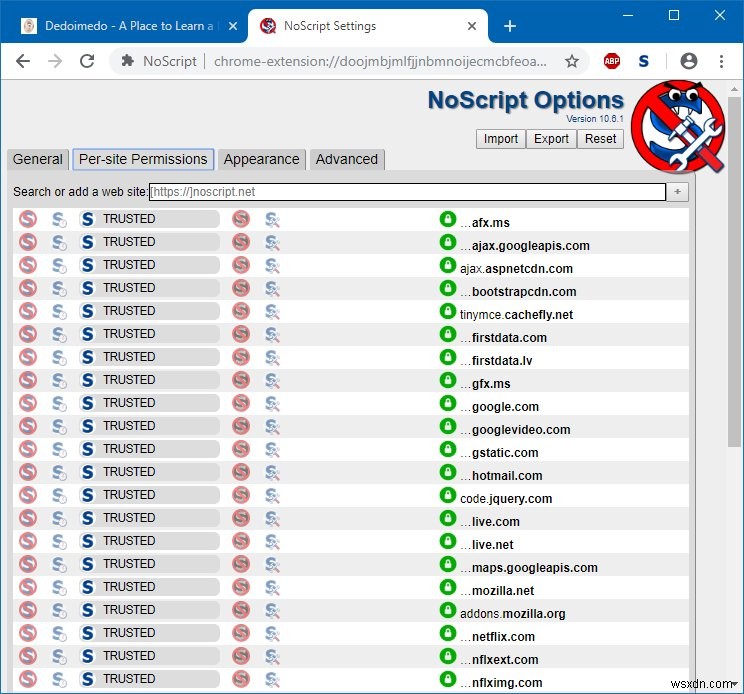This screenshot has width=744, height=694.
Task: Select TRUSTED preset for gfx.ms
Action: point(149,380)
